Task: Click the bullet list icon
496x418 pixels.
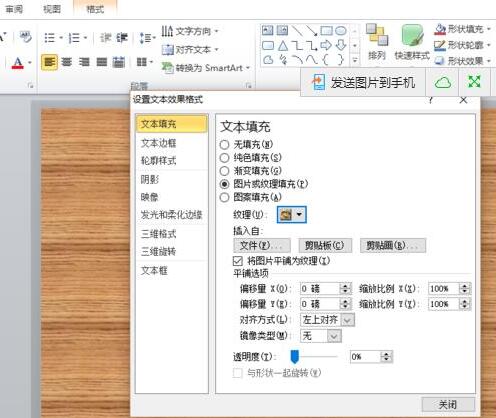Action: [x=50, y=38]
